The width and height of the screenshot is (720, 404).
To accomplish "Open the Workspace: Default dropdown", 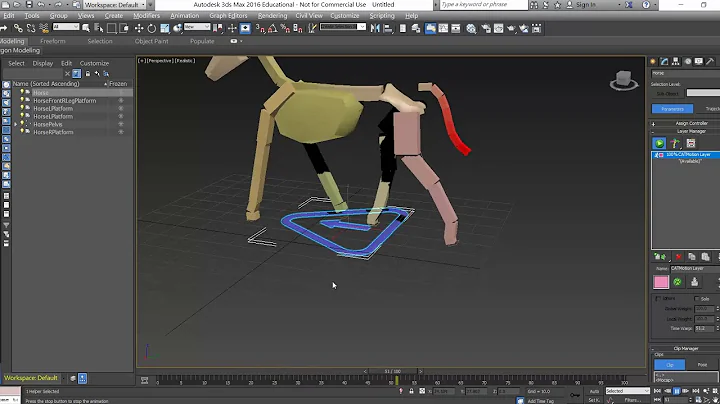I will coord(115,5).
